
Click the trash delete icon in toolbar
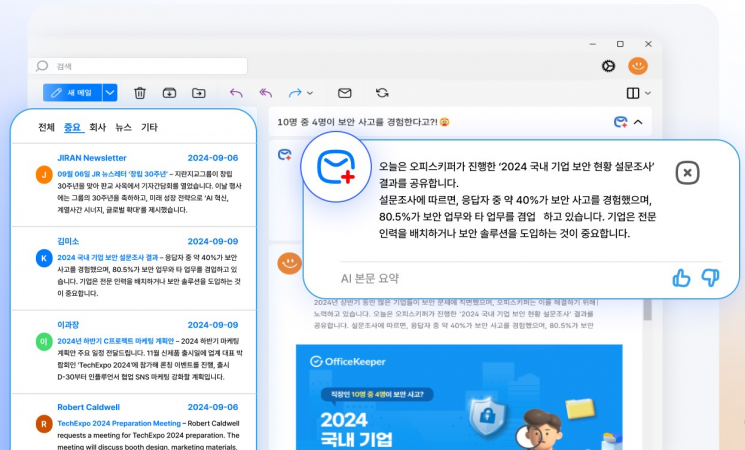pyautogui.click(x=140, y=93)
